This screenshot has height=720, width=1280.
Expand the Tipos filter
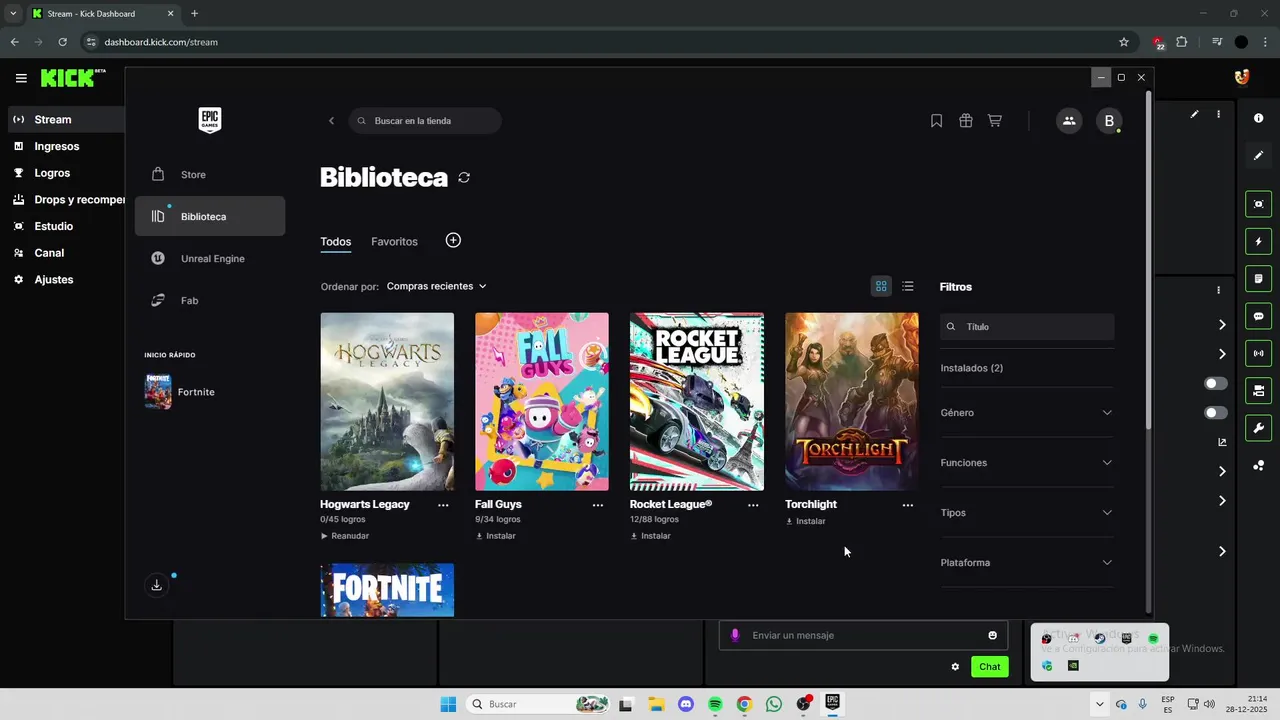pos(1026,513)
